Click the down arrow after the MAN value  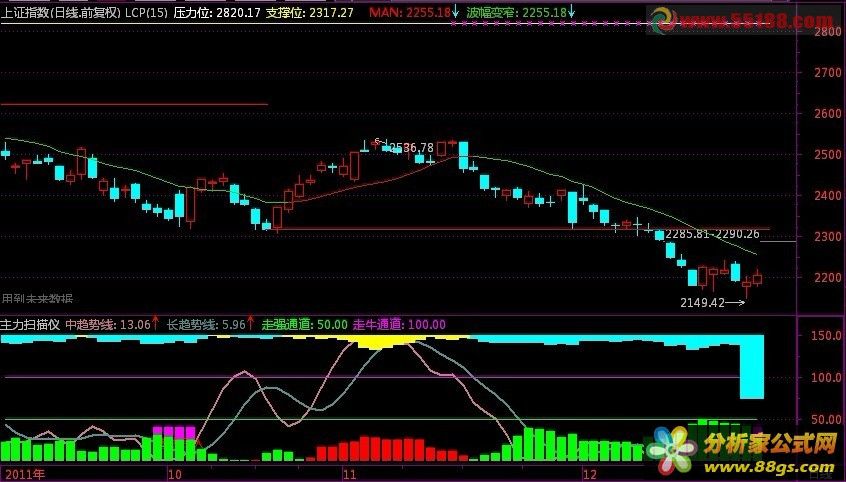pos(456,11)
